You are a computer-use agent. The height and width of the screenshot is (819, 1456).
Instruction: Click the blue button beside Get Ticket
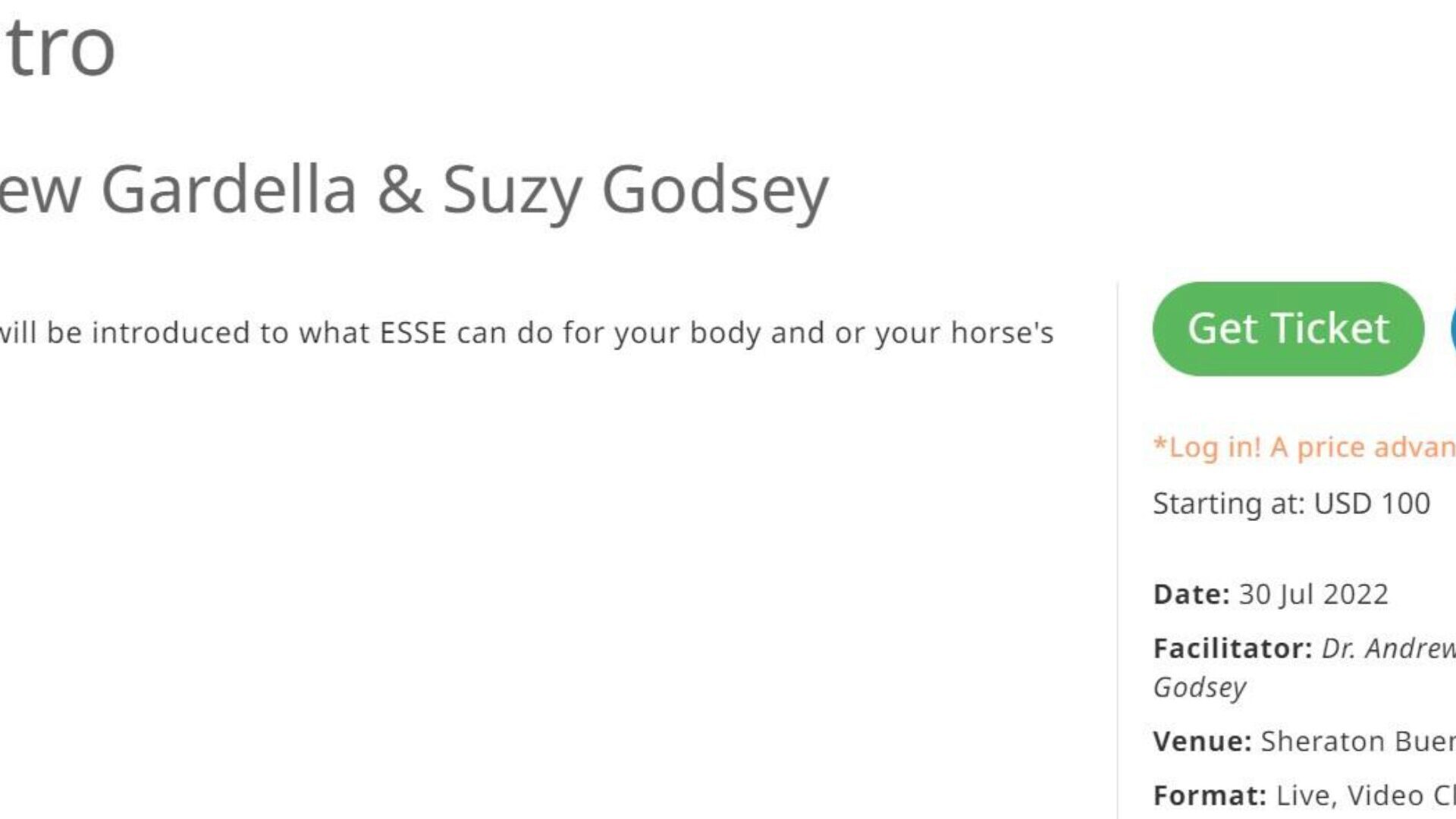pyautogui.click(x=1451, y=328)
